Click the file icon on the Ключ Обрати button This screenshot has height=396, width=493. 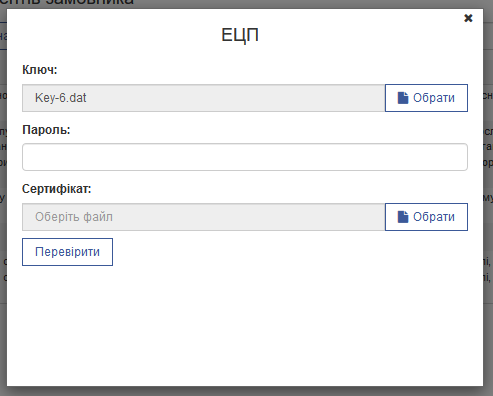coord(403,98)
